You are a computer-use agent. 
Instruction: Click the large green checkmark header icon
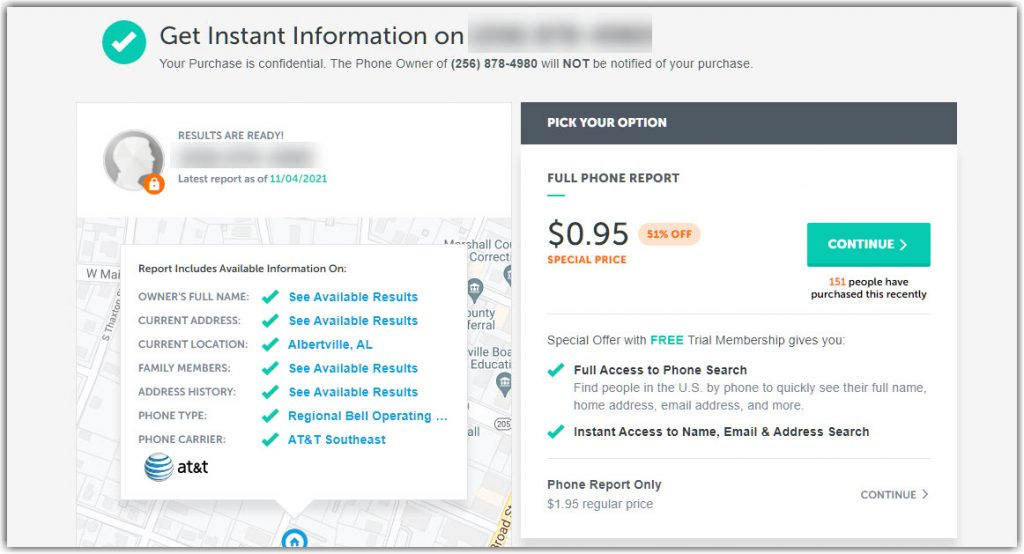point(124,41)
